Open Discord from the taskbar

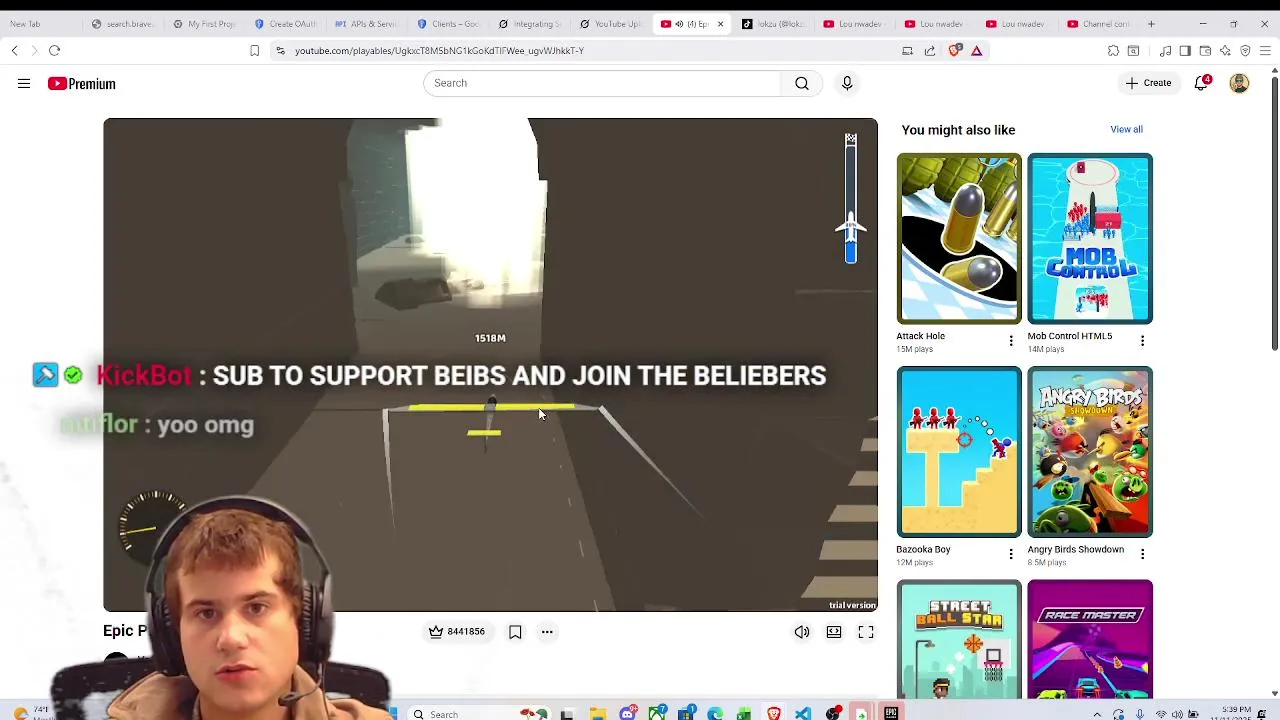tap(627, 714)
